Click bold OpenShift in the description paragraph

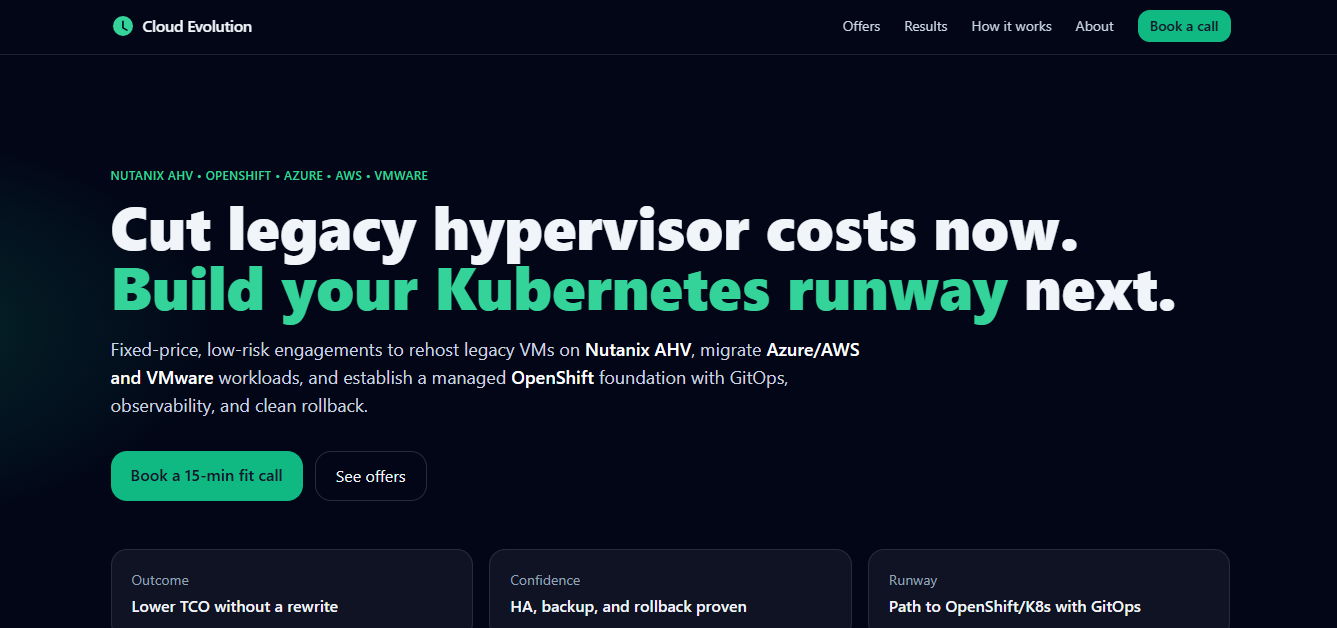(552, 378)
